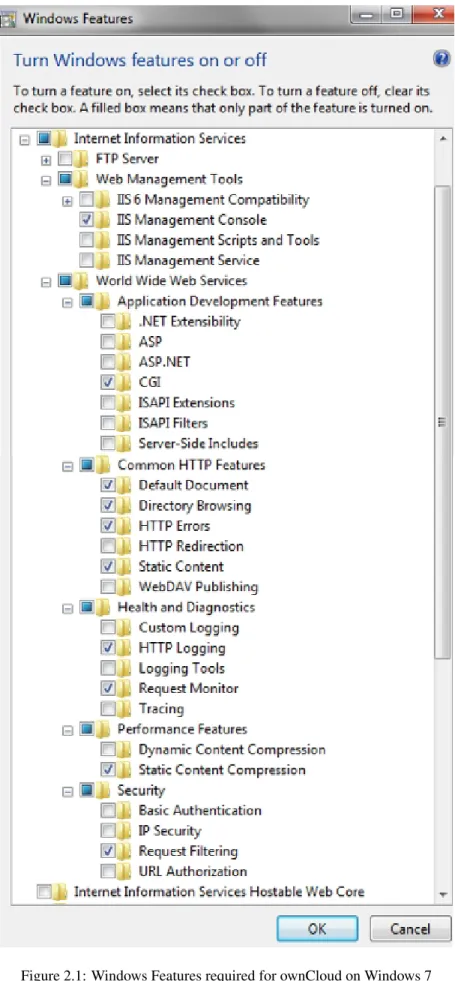The width and height of the screenshot is (455, 981).
Task: Click the CGI folder icon
Action: click(x=125, y=382)
